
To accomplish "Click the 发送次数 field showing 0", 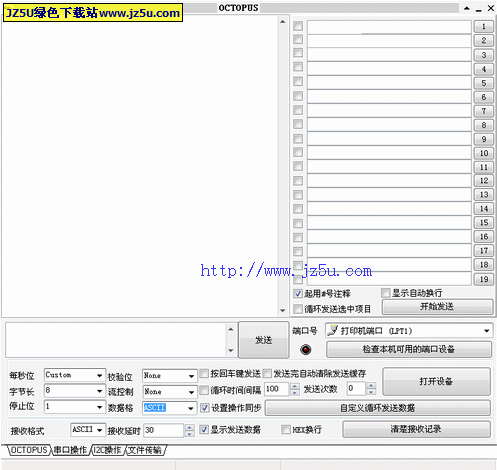I will (x=356, y=389).
